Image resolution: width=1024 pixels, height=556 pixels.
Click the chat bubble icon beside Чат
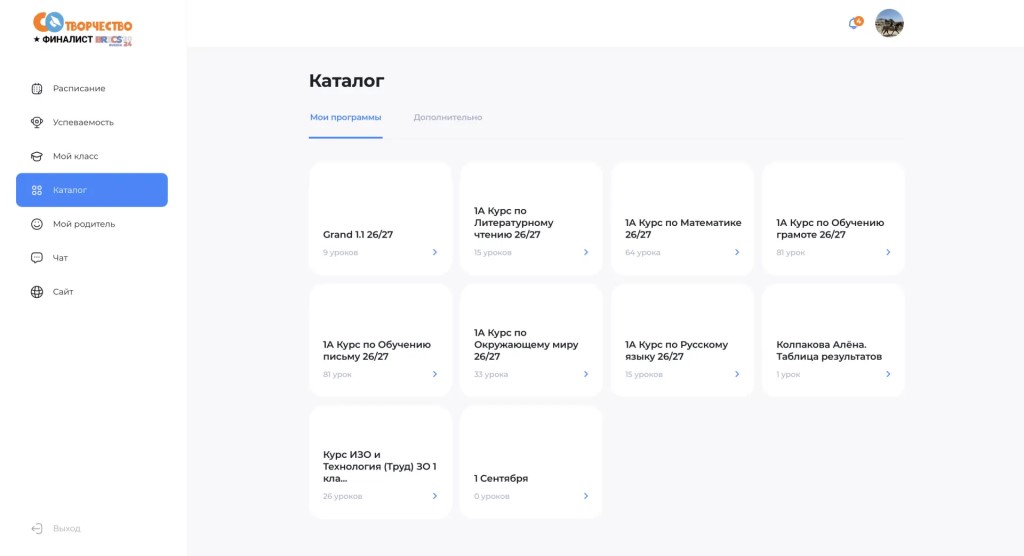(37, 258)
